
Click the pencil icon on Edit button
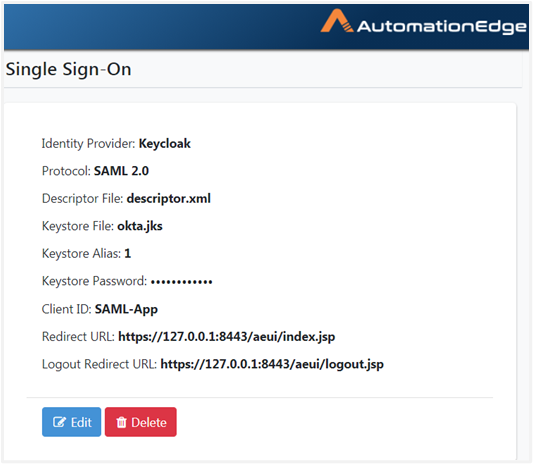coord(59,422)
